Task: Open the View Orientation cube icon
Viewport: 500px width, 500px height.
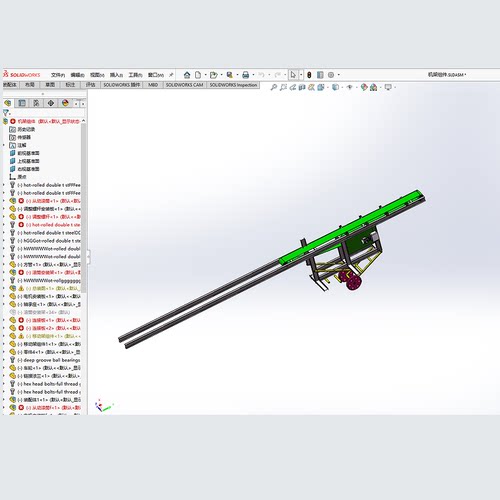Action: pos(321,87)
